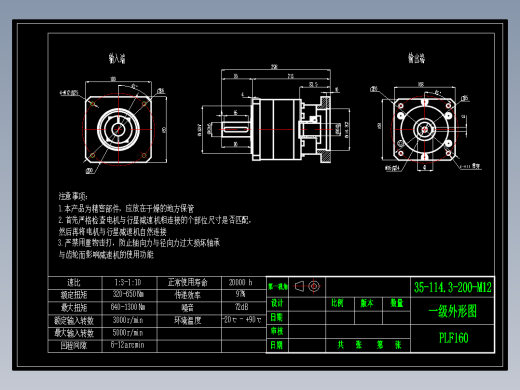Click the 注意事项 notes heading
This screenshot has height=390, width=520.
point(73,196)
